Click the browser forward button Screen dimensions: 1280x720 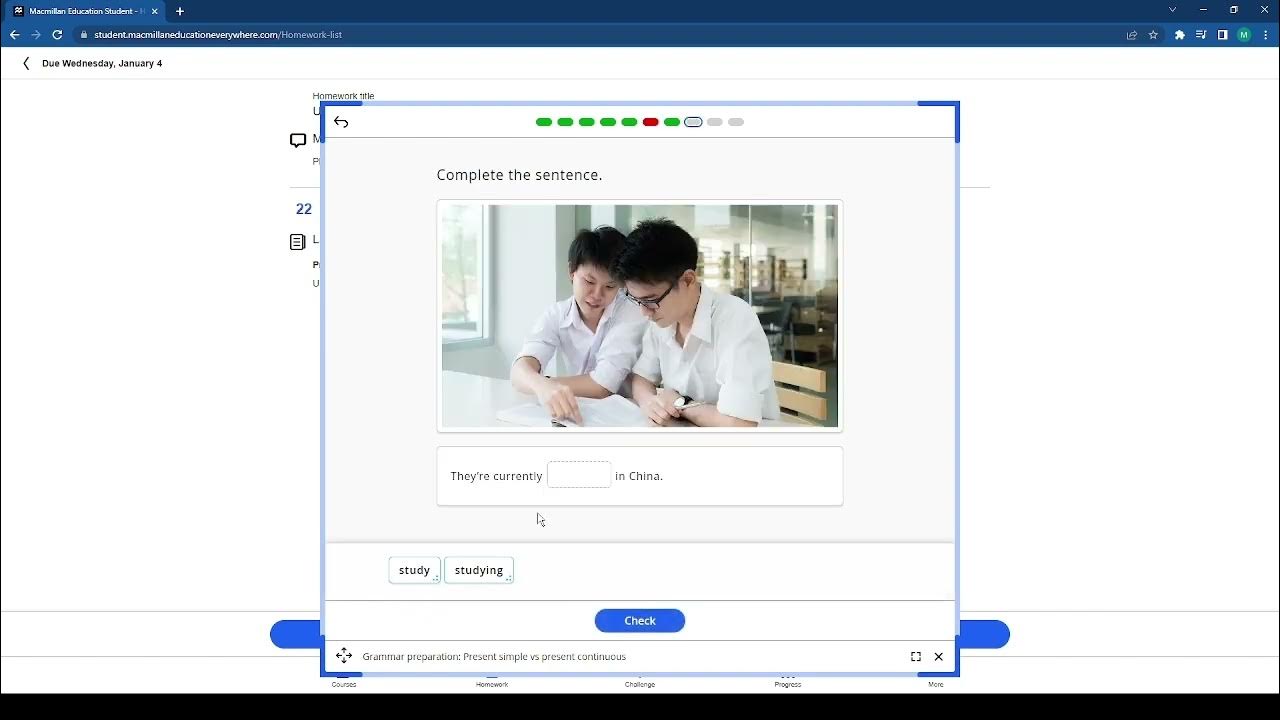(36, 35)
